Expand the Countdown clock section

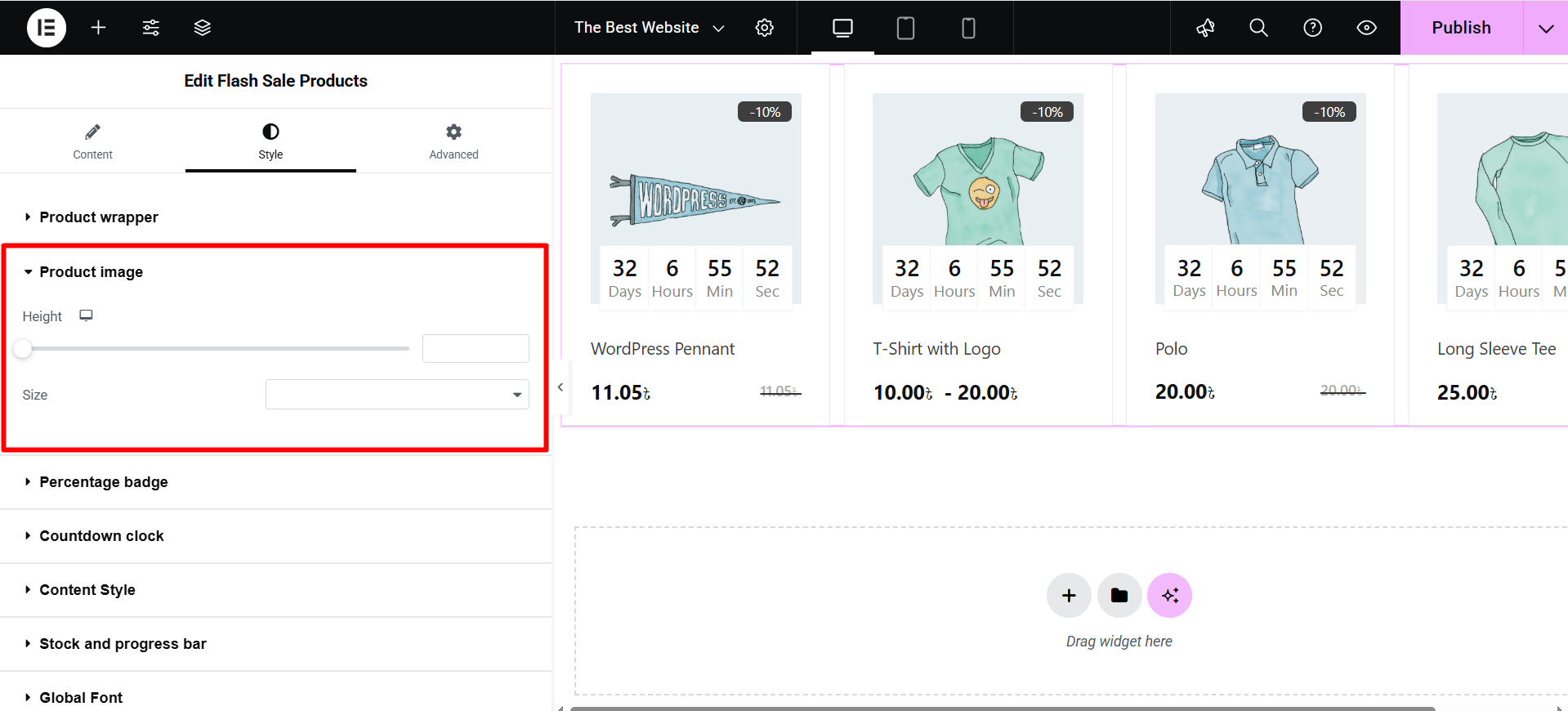(x=101, y=536)
